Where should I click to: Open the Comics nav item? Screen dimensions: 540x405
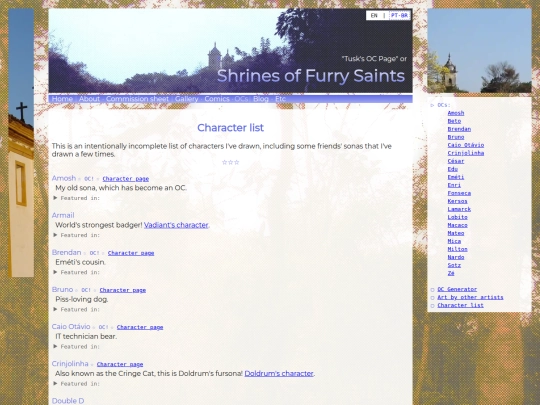(217, 99)
